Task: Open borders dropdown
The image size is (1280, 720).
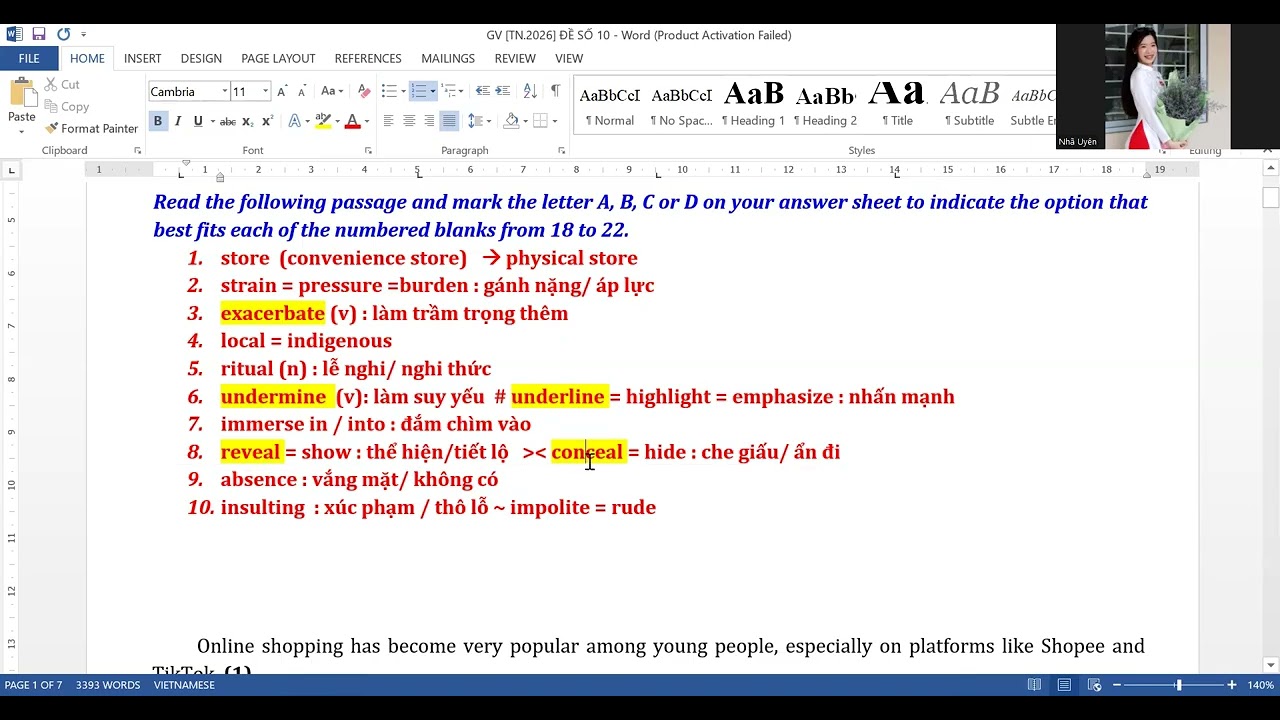Action: [x=554, y=121]
